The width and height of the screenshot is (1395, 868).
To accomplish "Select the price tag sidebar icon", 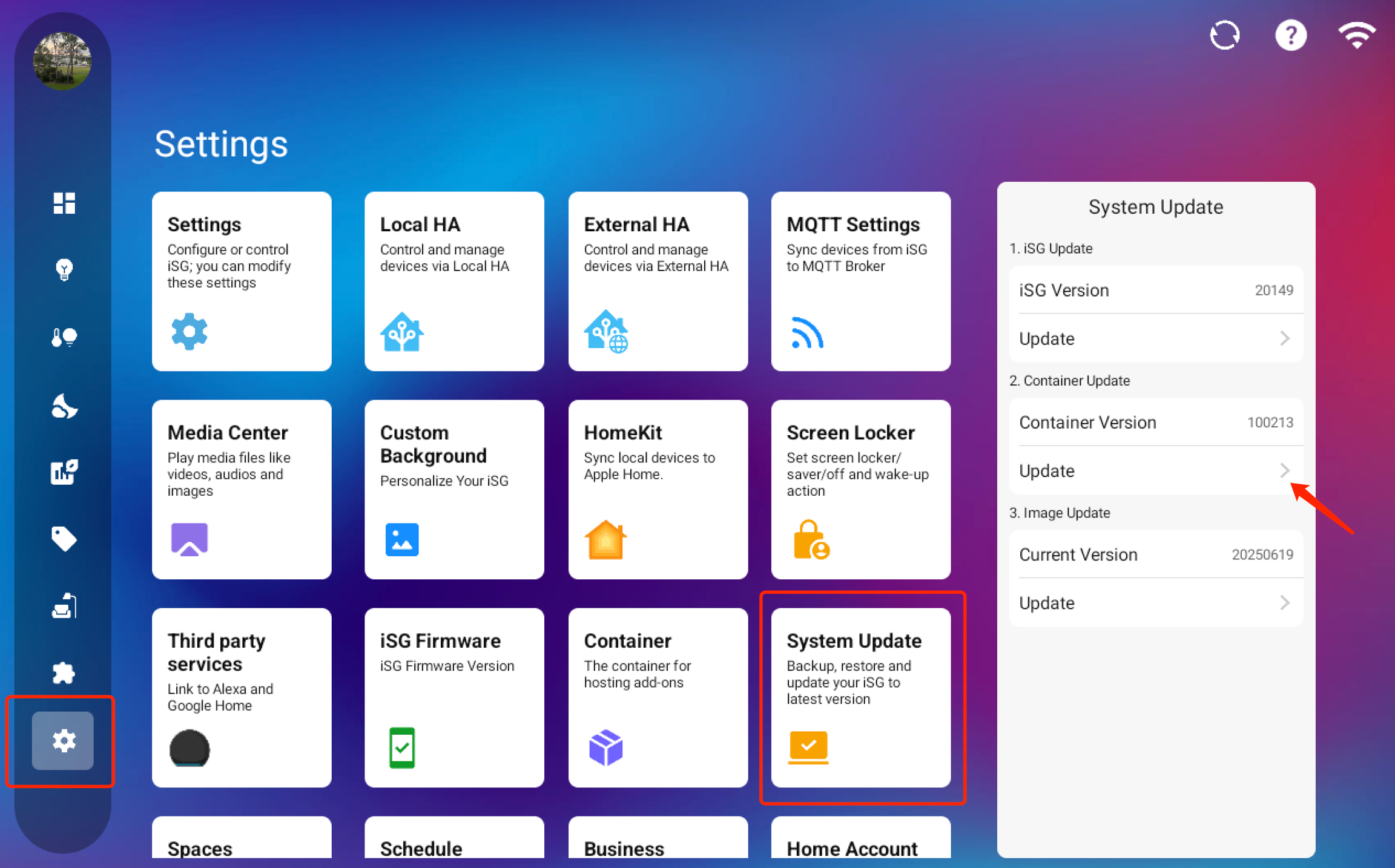I will click(64, 538).
